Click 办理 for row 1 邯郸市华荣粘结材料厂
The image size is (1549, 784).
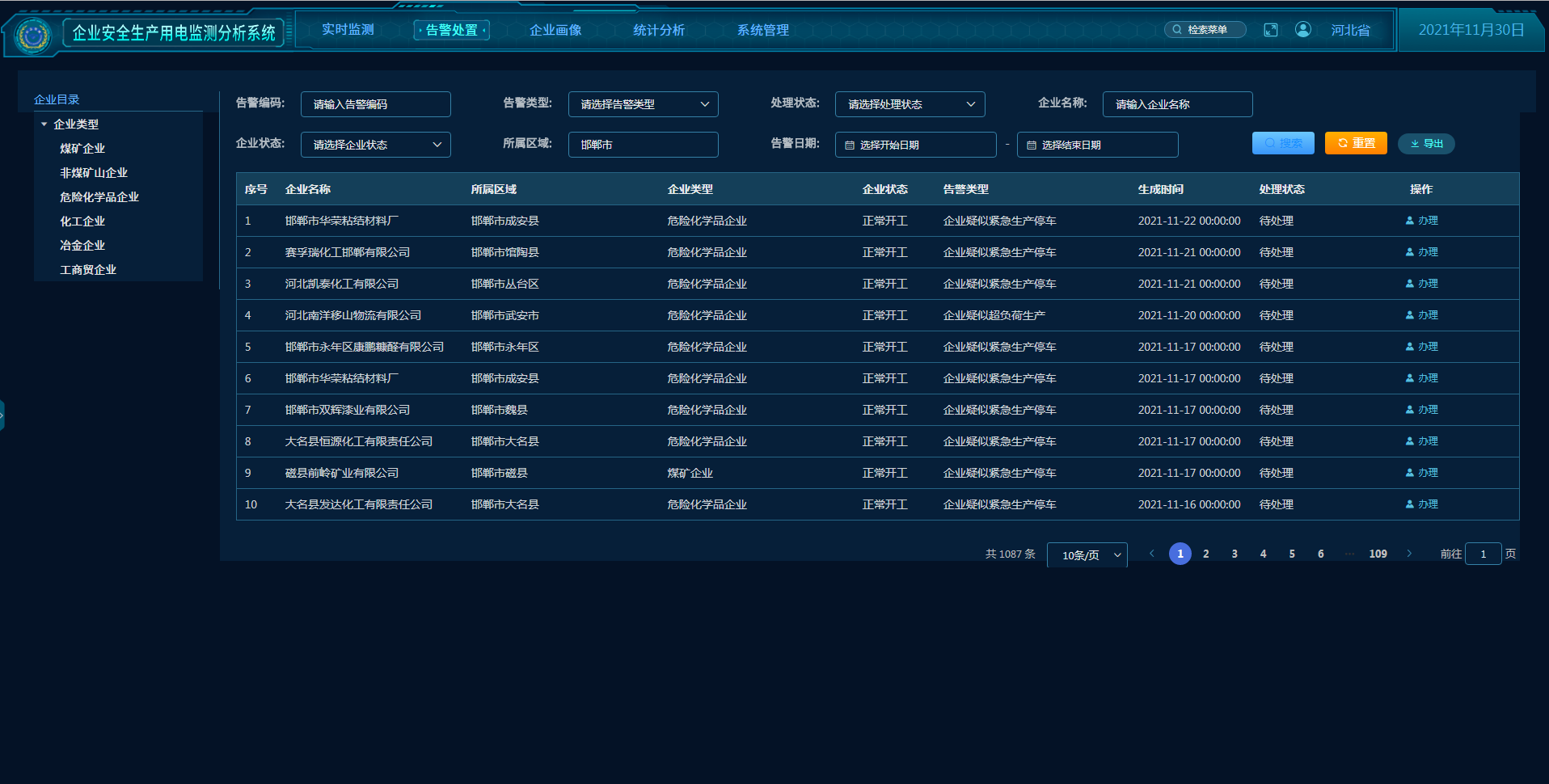(x=1422, y=221)
